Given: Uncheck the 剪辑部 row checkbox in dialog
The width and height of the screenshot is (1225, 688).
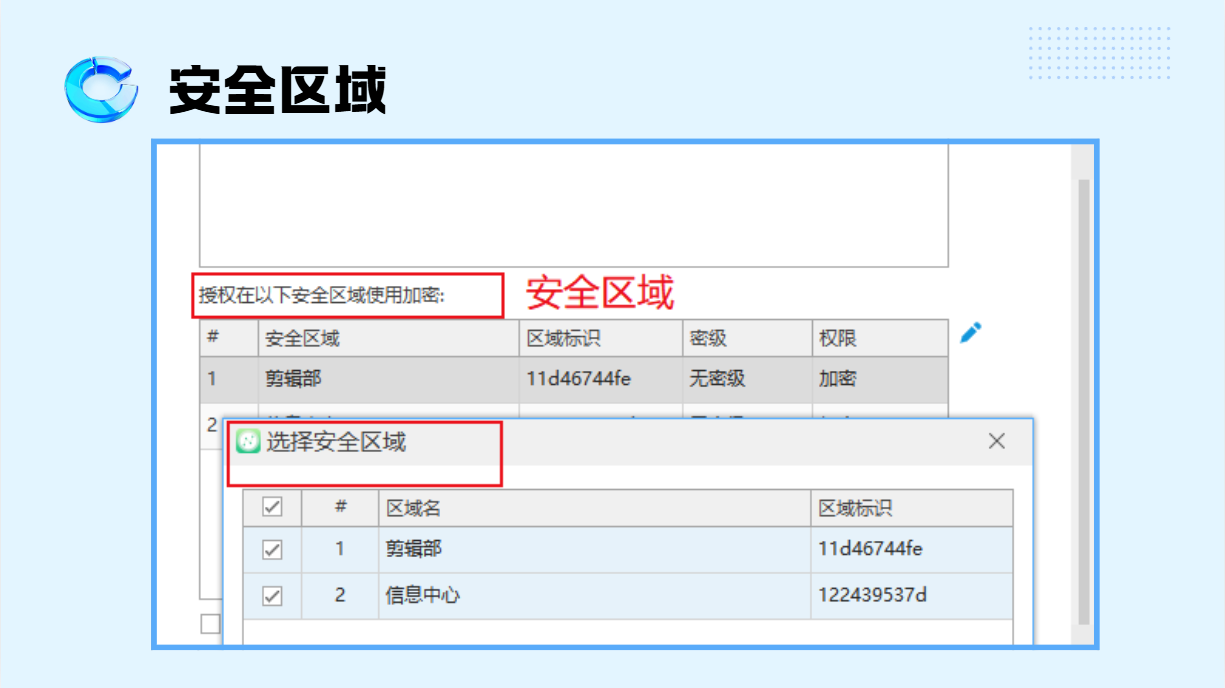Looking at the screenshot, I should (x=272, y=550).
